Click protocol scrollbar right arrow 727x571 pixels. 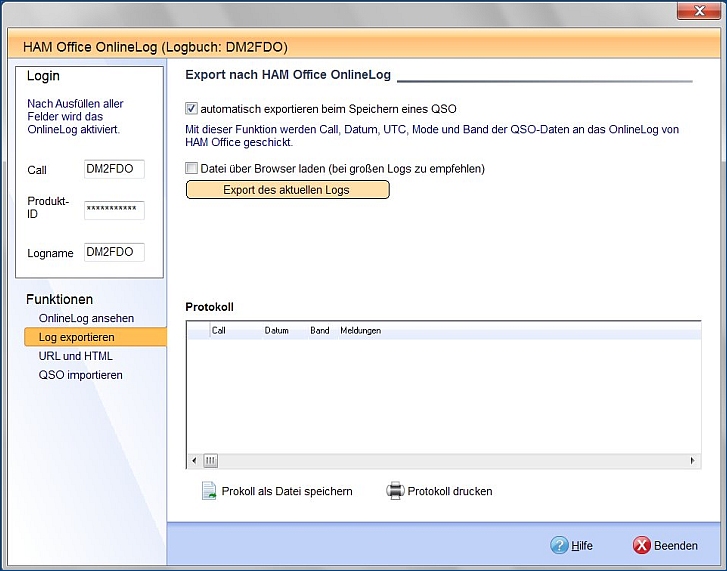pyautogui.click(x=692, y=460)
